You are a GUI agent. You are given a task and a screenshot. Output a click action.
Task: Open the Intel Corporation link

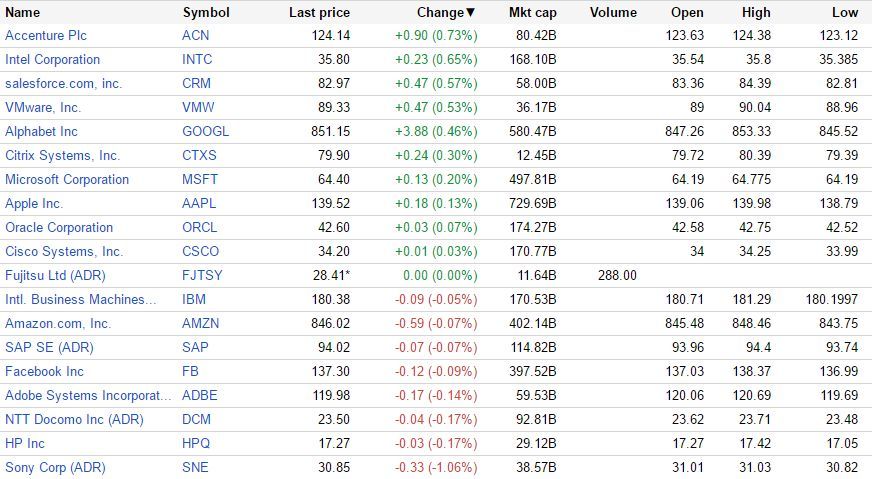coord(52,59)
